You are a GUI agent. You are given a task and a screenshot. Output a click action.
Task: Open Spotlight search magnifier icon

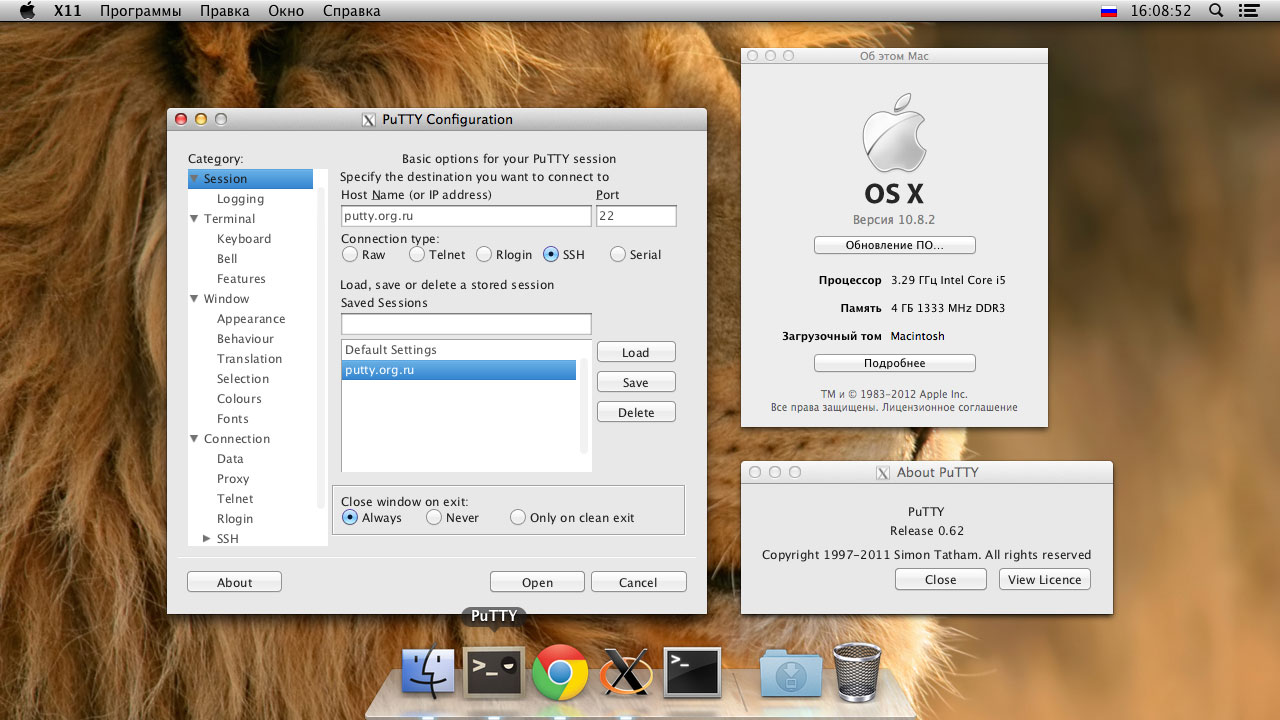[x=1216, y=11]
